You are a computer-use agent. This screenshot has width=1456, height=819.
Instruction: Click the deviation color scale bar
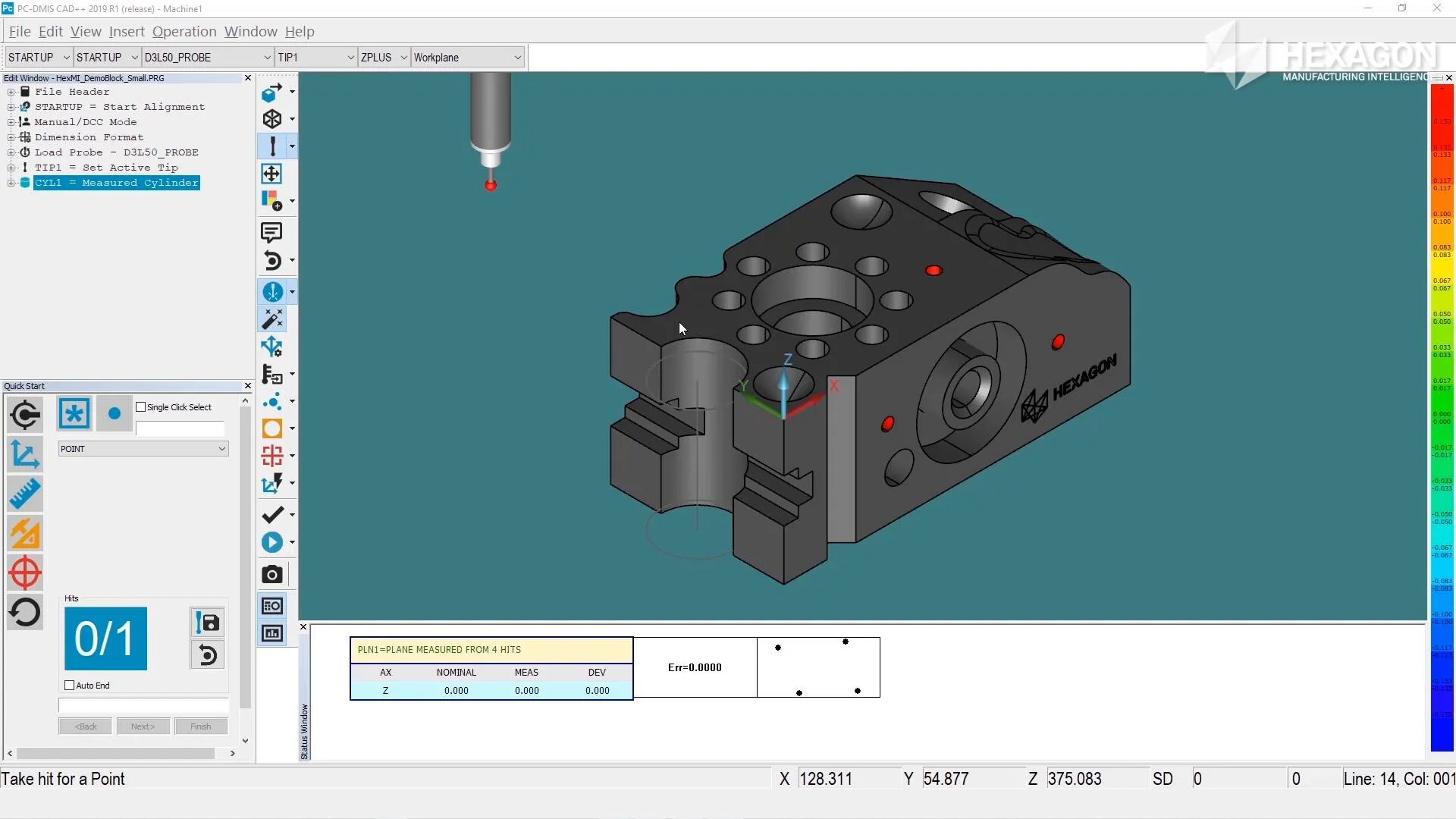click(x=1441, y=417)
